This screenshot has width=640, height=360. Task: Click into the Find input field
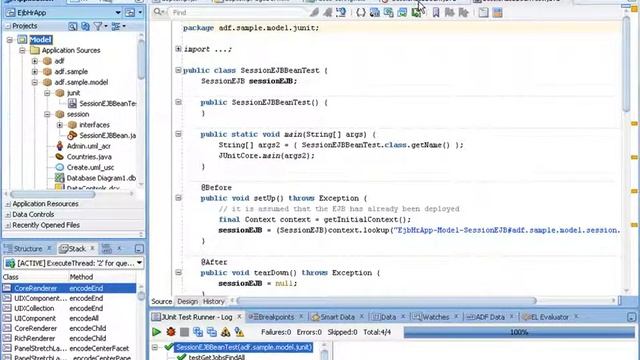(239, 13)
